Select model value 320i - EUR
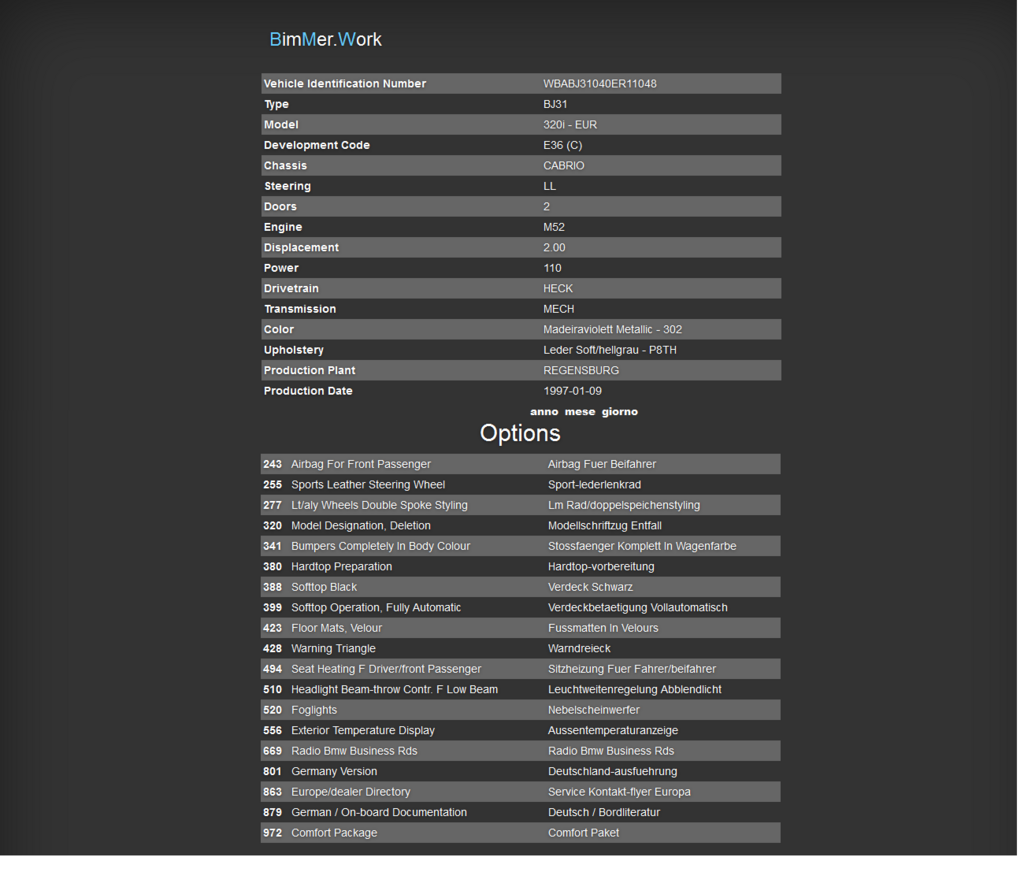Viewport: 1024px width, 872px height. tap(570, 125)
